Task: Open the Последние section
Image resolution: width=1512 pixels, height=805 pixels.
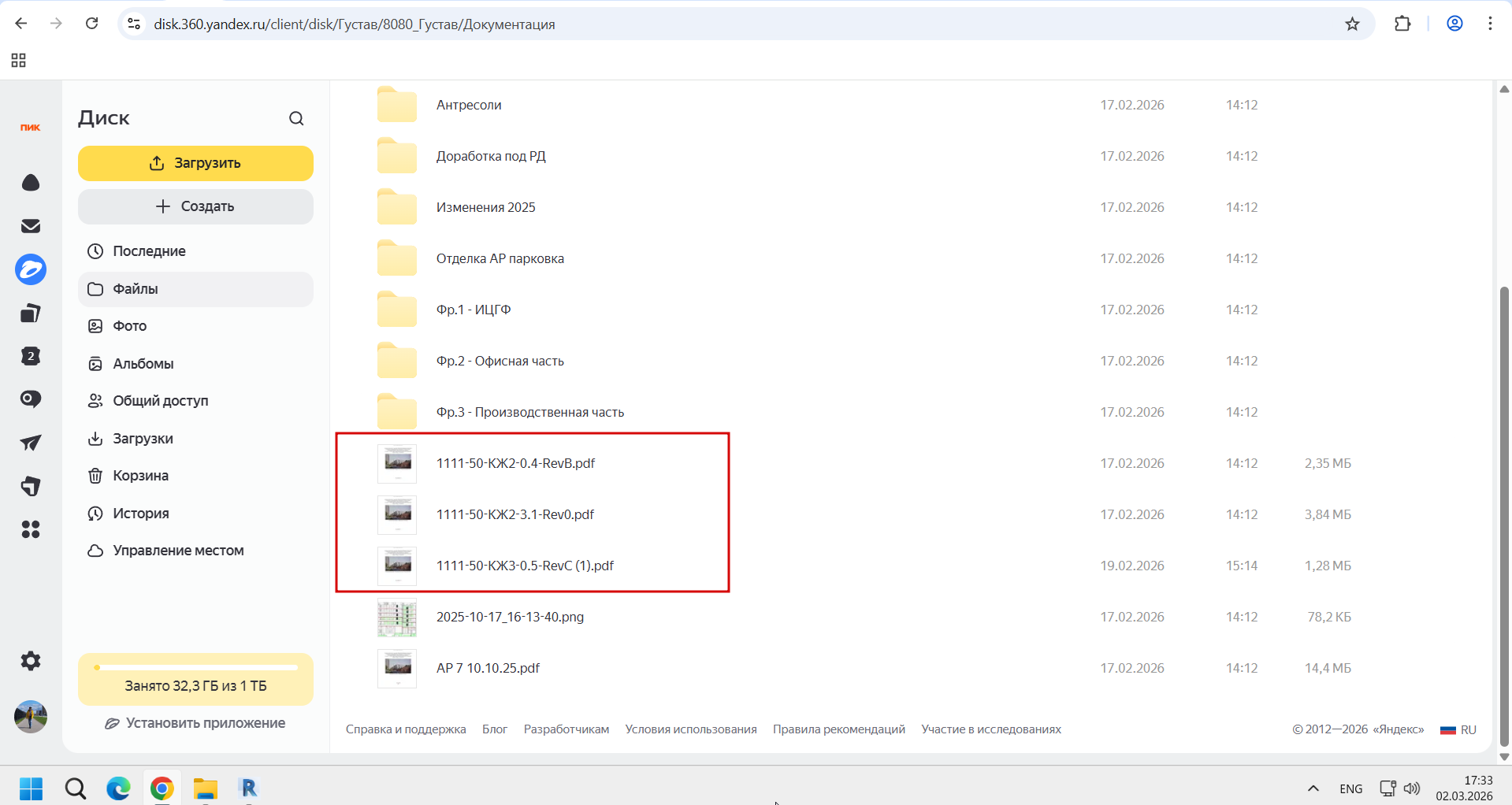Action: 195,251
